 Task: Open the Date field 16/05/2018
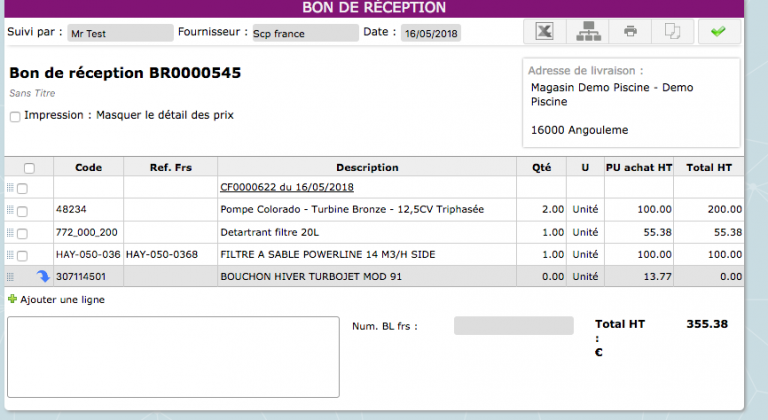(x=431, y=33)
